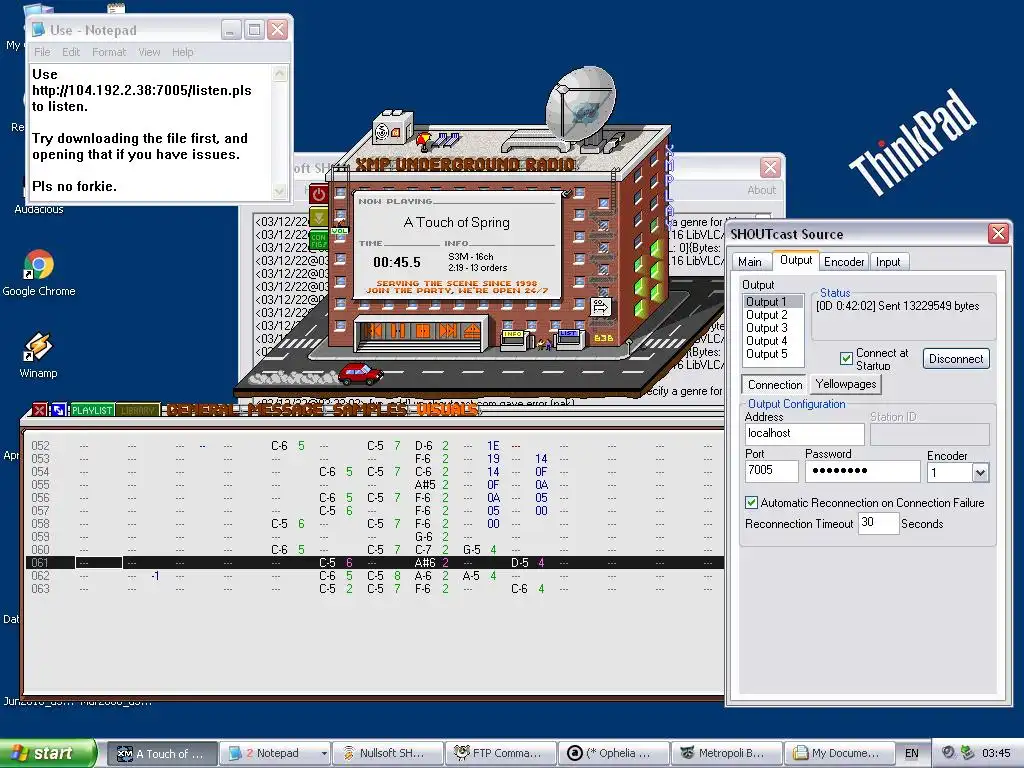Open the green CONFIG button on XMPlay

(x=319, y=240)
